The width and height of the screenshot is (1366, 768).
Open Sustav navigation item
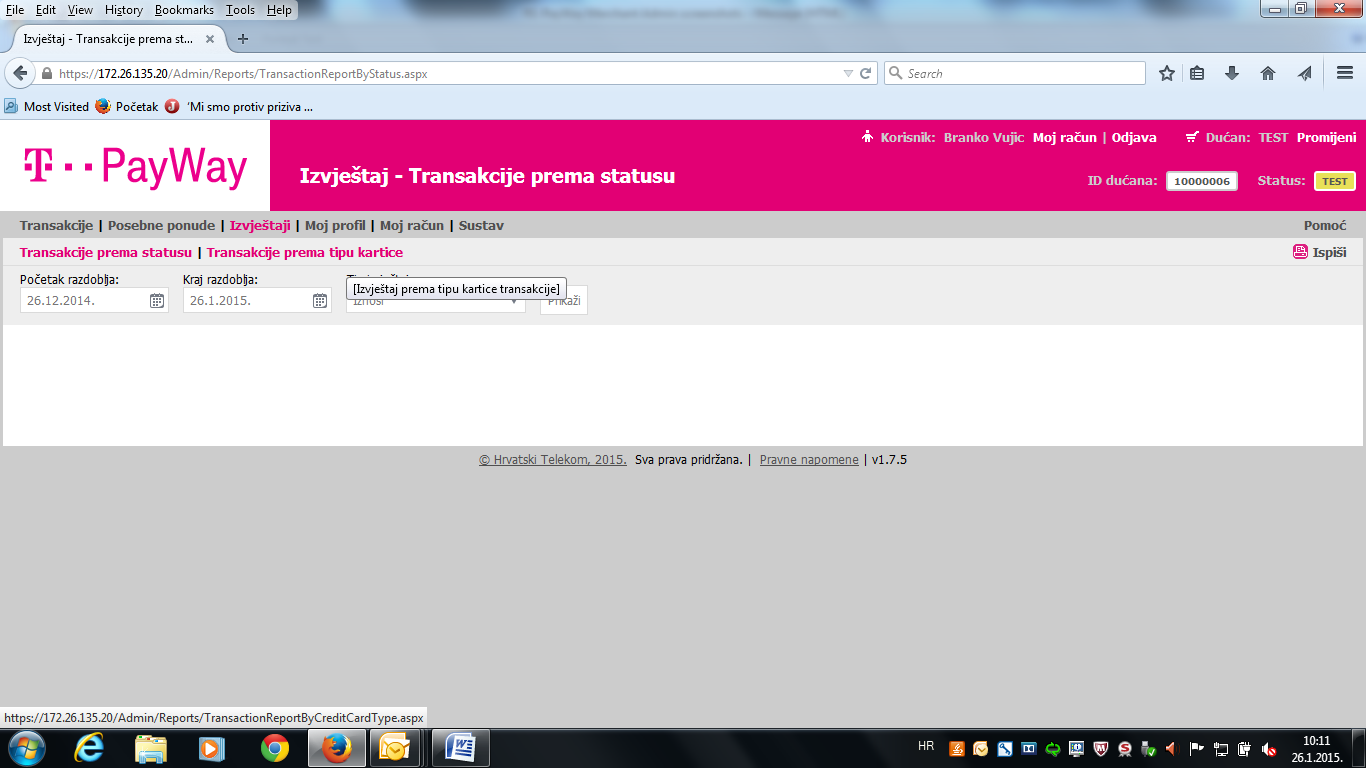tap(481, 225)
